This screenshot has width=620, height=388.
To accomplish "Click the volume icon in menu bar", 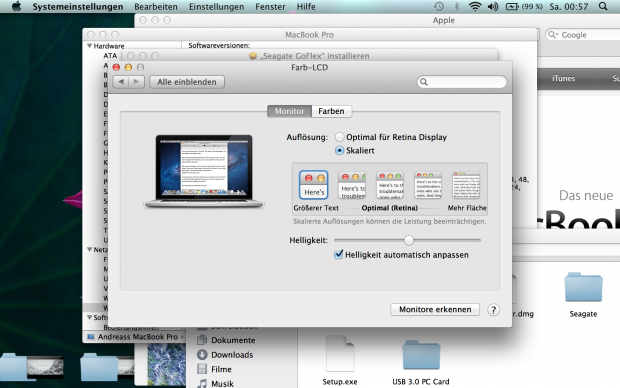I will click(x=493, y=6).
